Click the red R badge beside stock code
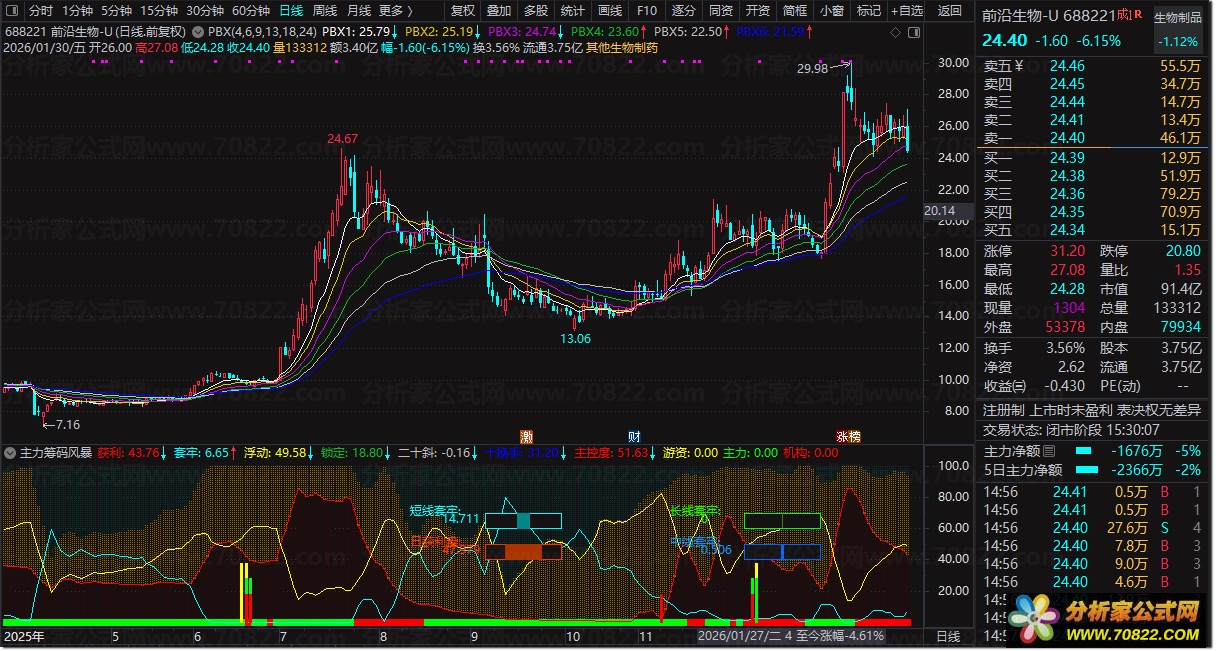Screen dimensions: 1216x651 point(1137,15)
